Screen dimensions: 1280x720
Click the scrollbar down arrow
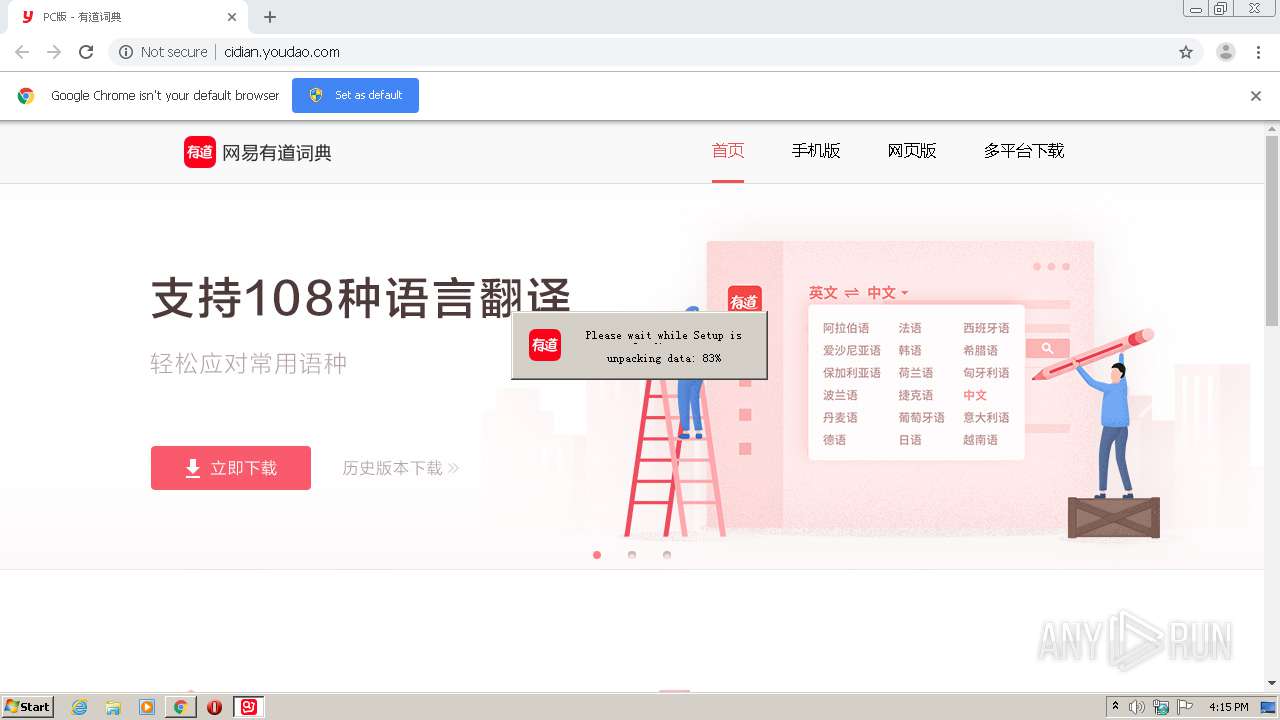(1272, 684)
